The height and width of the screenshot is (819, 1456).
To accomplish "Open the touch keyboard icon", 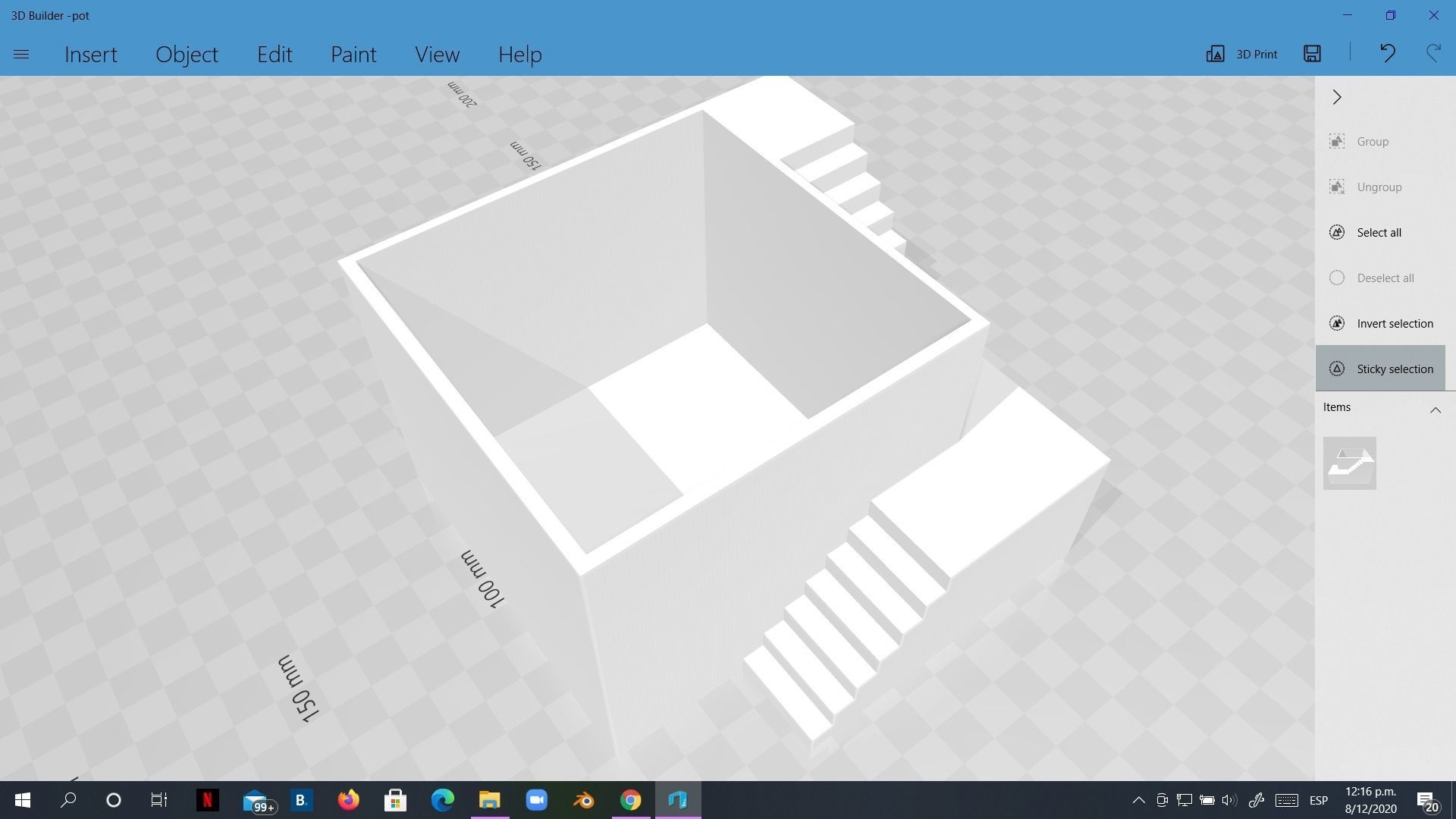I will tap(1286, 800).
